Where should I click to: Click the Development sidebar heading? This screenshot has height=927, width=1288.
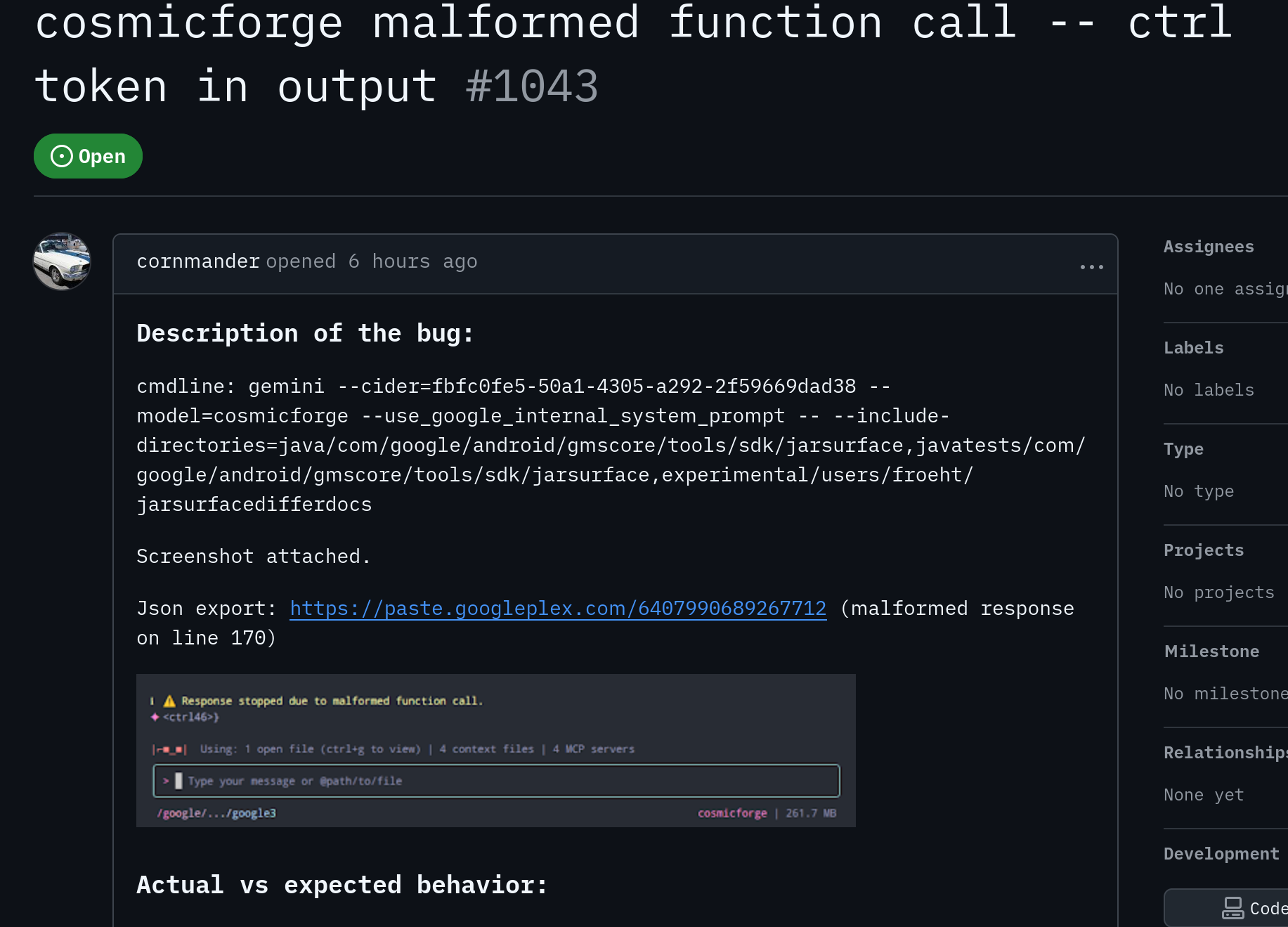click(1221, 854)
